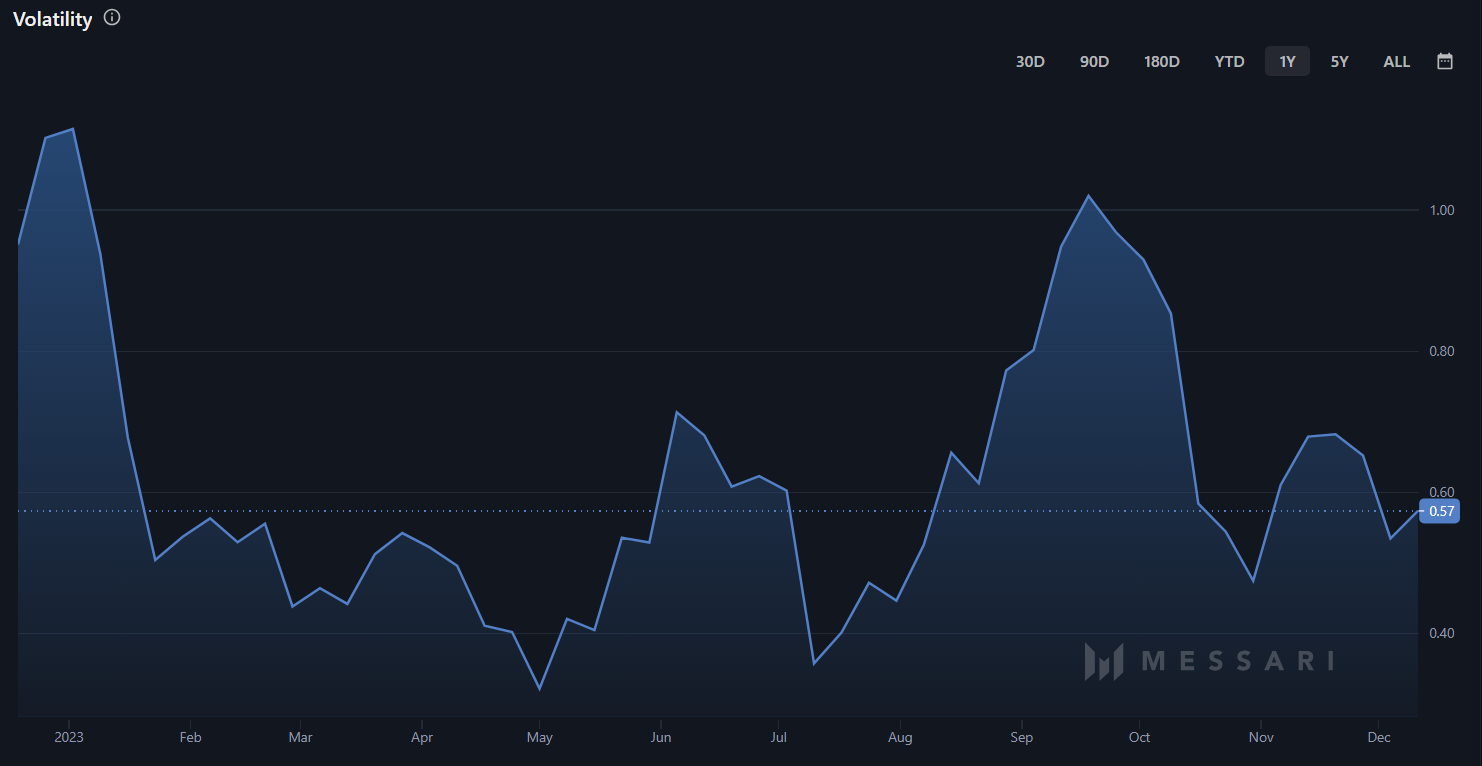Screen dimensions: 1482x766
Task: Select the 90D time range
Action: point(1094,61)
